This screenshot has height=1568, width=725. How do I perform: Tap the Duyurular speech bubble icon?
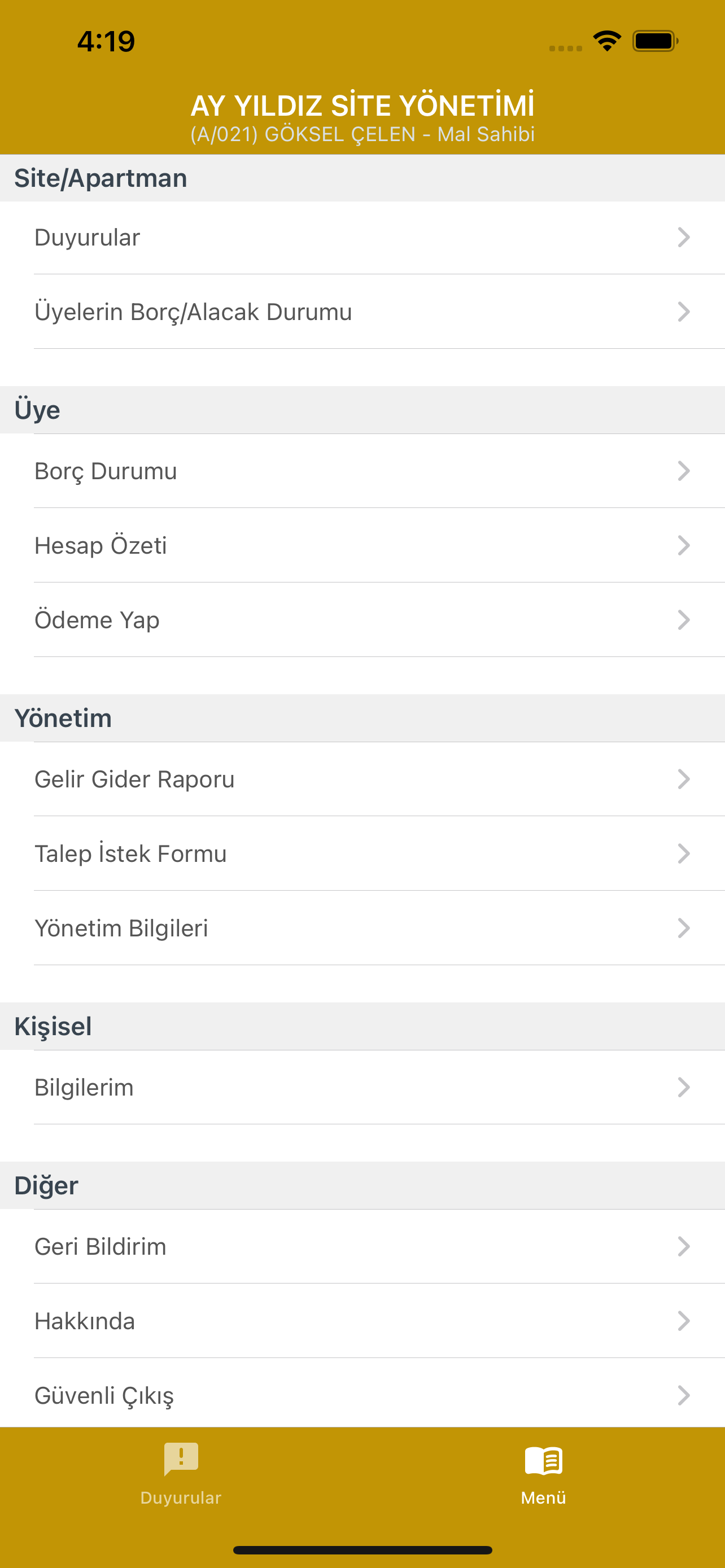coord(181,1459)
